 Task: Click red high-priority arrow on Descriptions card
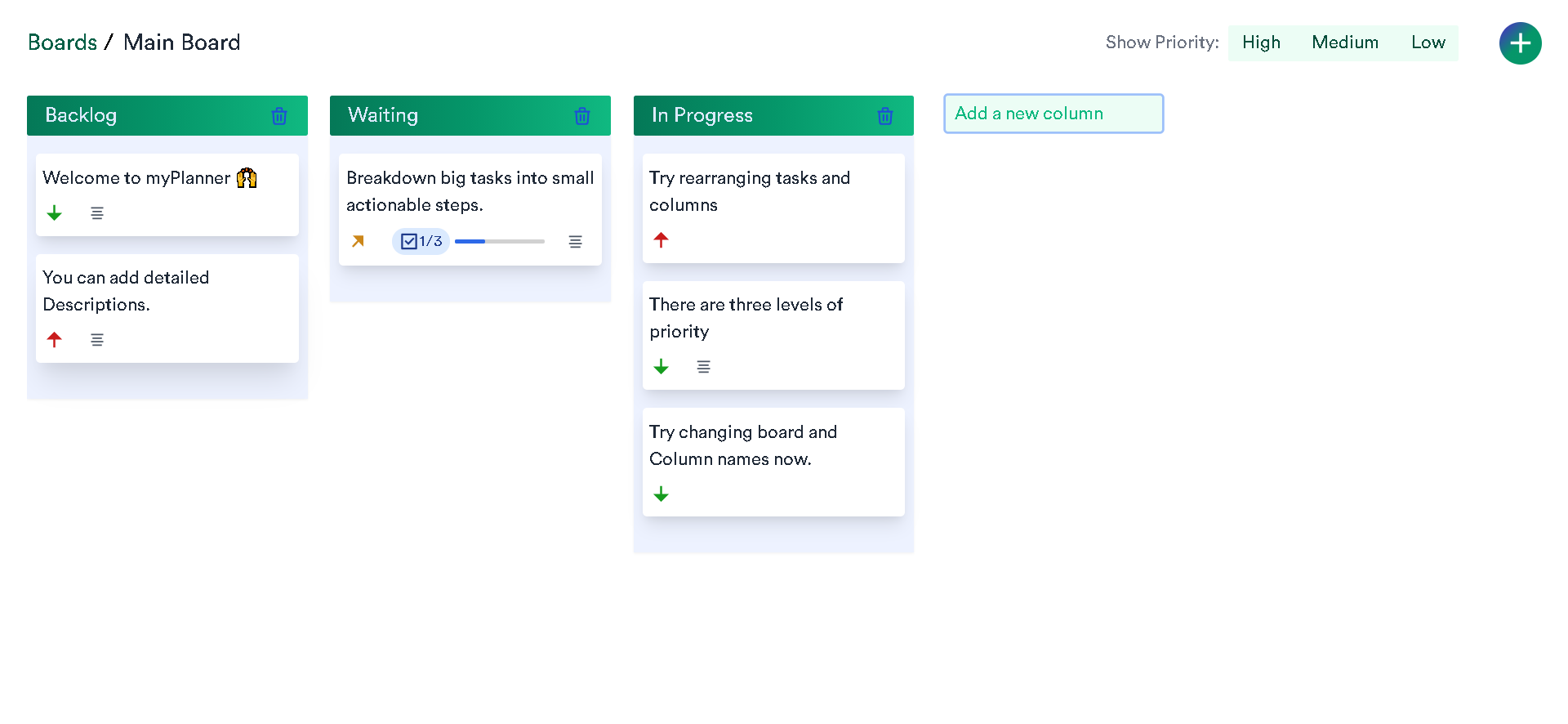(55, 339)
